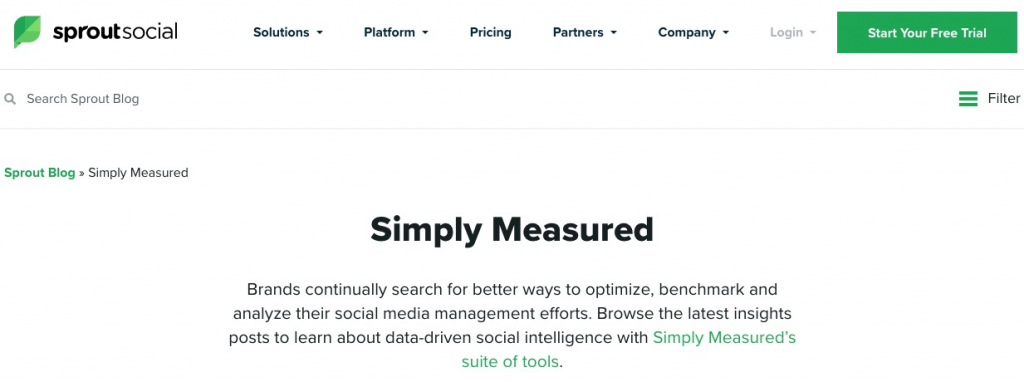Click the Filter label text
This screenshot has width=1024, height=382.
1004,99
